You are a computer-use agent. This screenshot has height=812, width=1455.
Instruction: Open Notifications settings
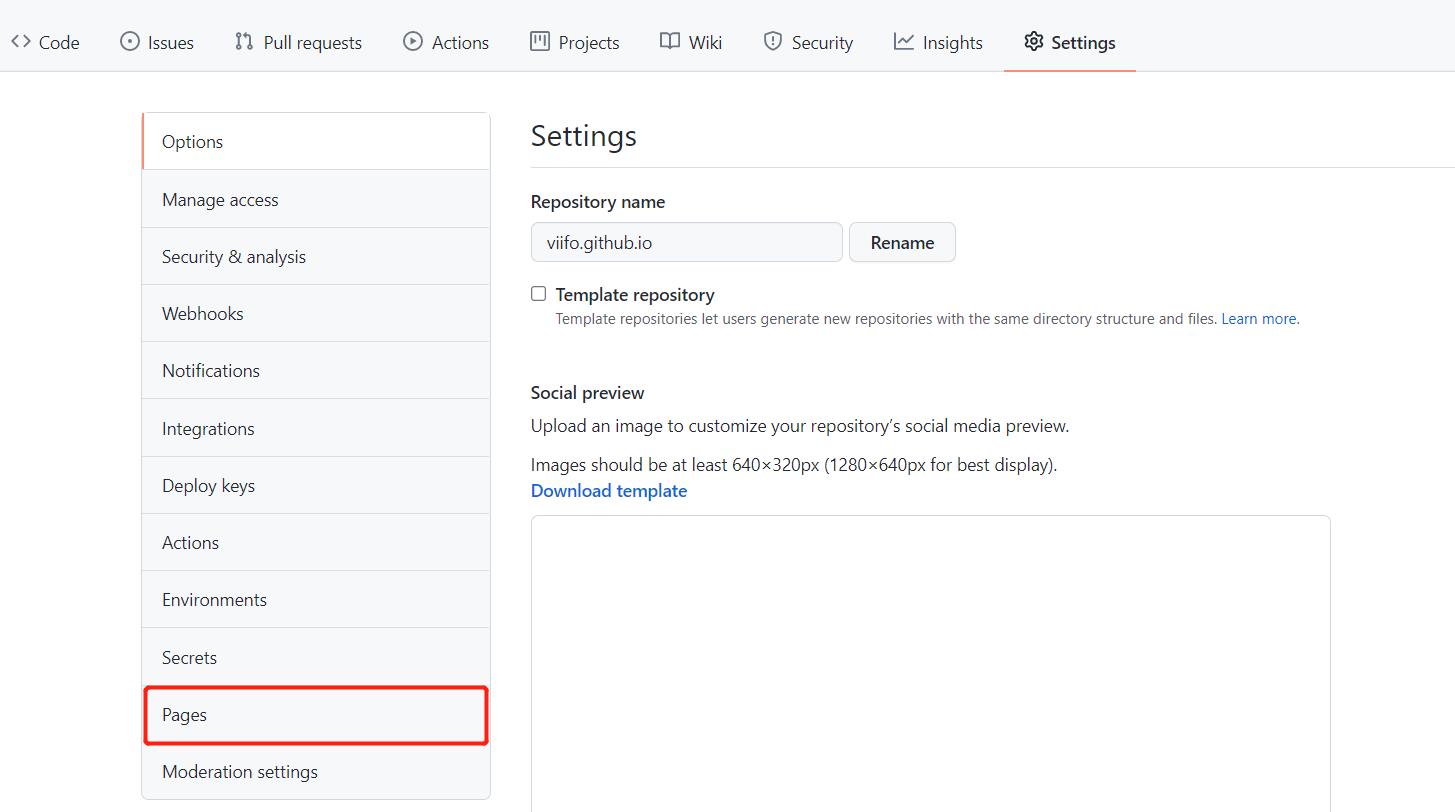[316, 370]
